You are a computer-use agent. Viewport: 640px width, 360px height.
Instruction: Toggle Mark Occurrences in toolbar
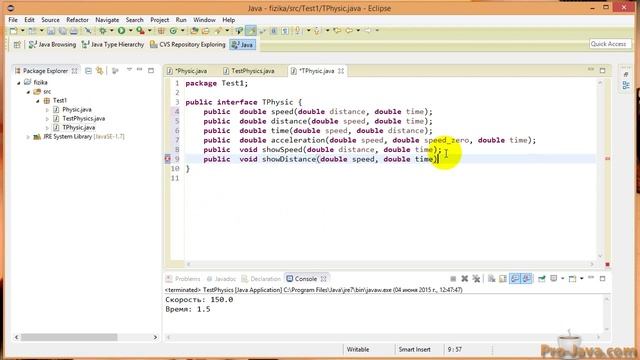point(251,31)
